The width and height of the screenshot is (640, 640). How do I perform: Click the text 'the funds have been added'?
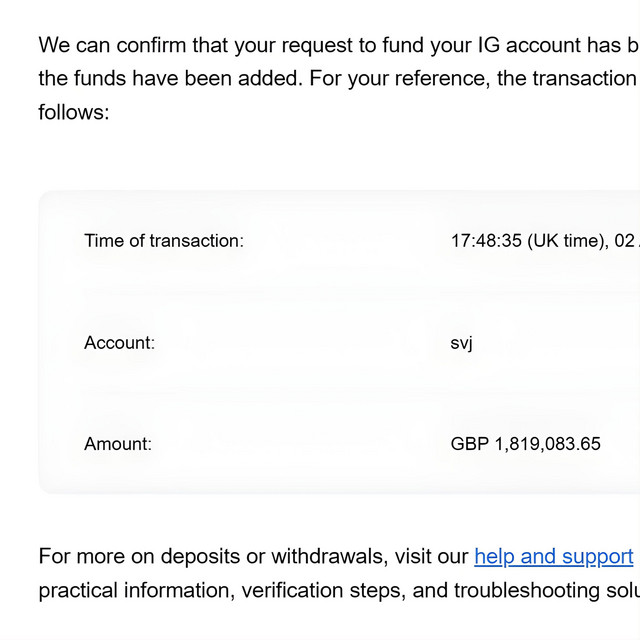point(171,78)
